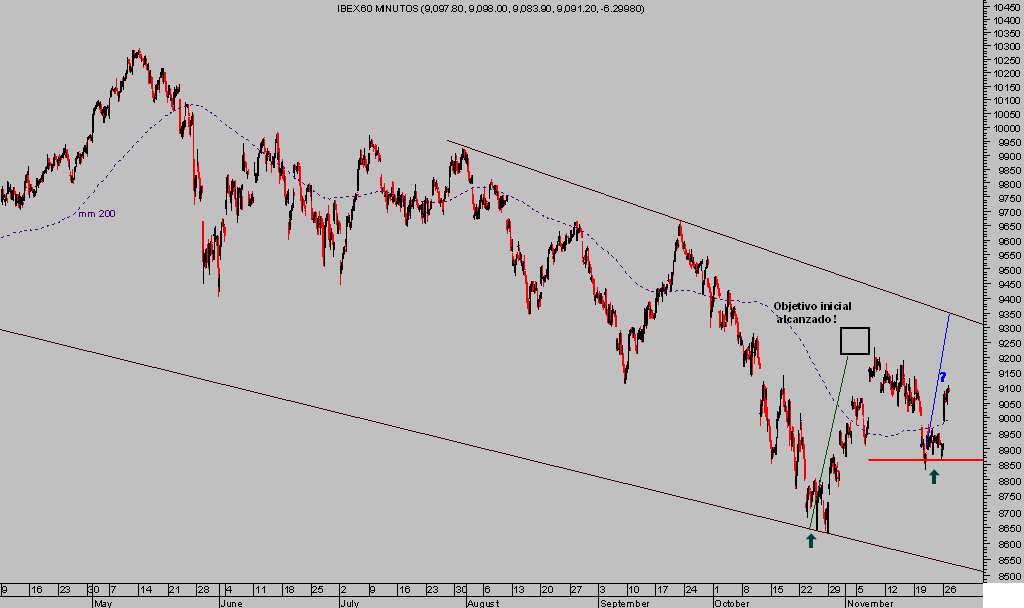Click the blue question mark annotation

[942, 377]
